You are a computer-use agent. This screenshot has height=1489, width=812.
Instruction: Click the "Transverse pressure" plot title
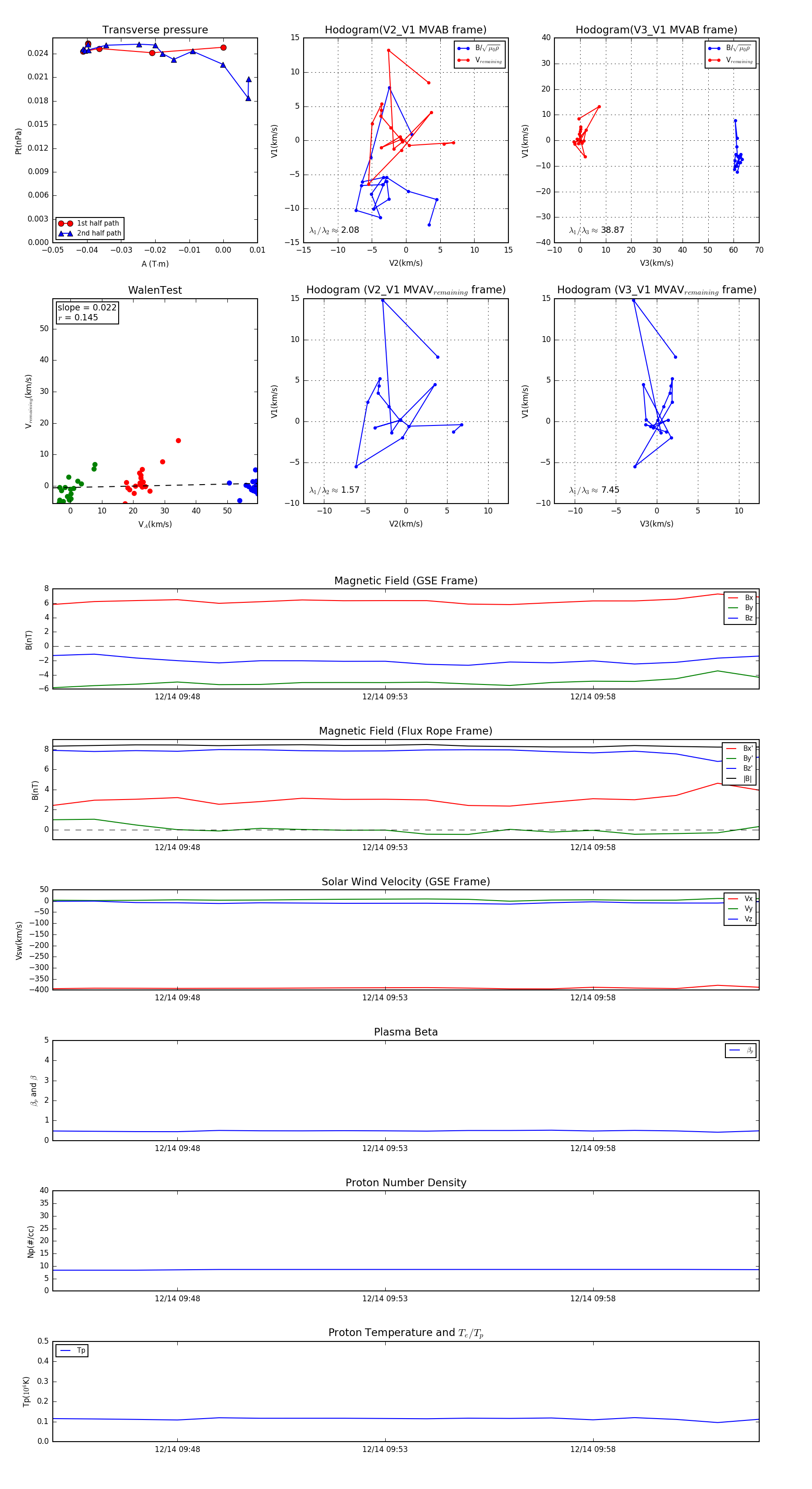(155, 30)
